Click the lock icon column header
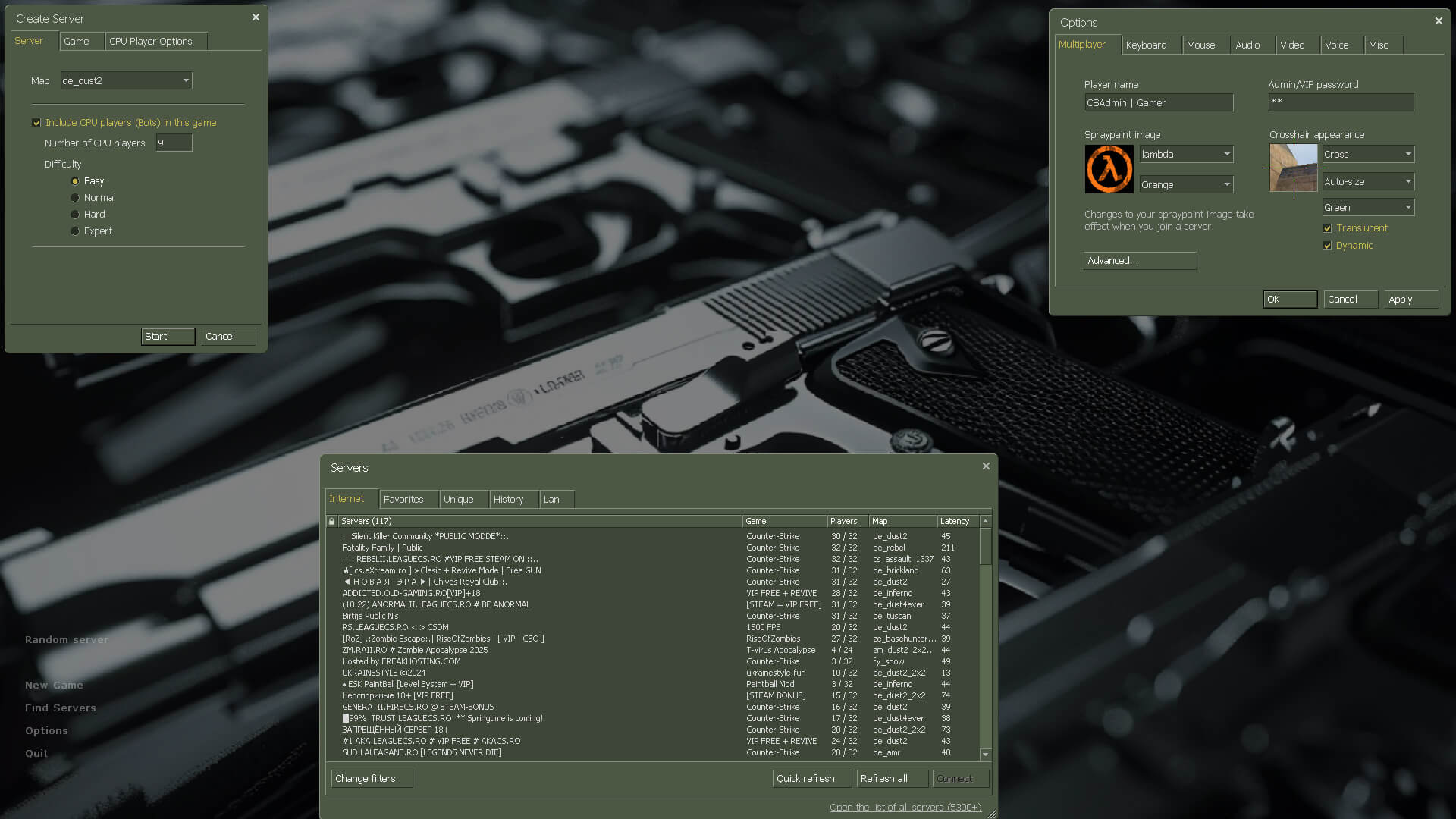The width and height of the screenshot is (1456, 819). click(331, 521)
